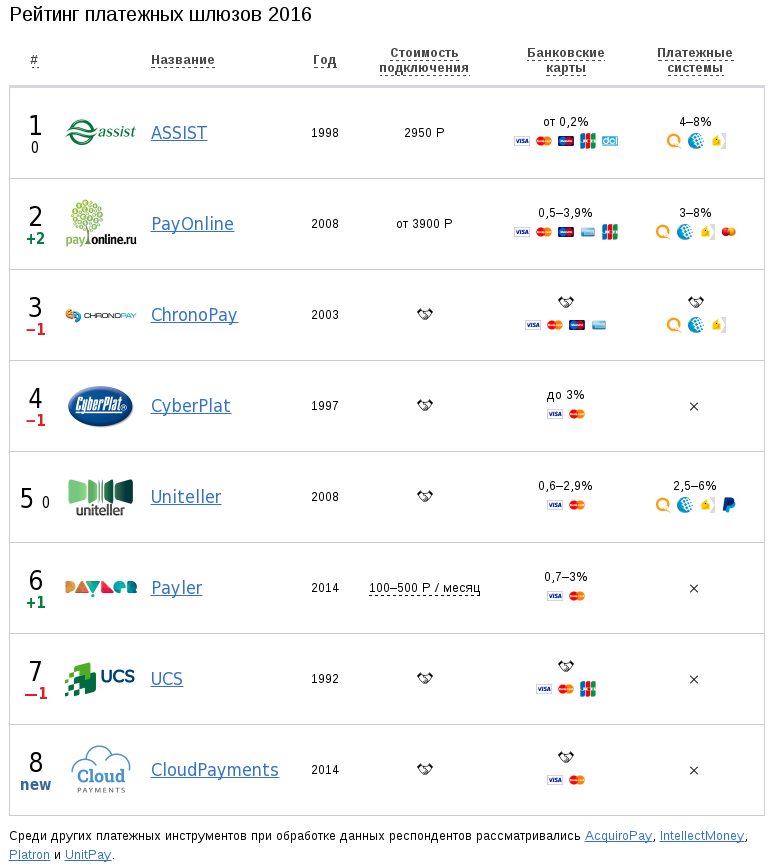
Task: Follow the IntellectMoney footer link
Action: click(x=702, y=836)
